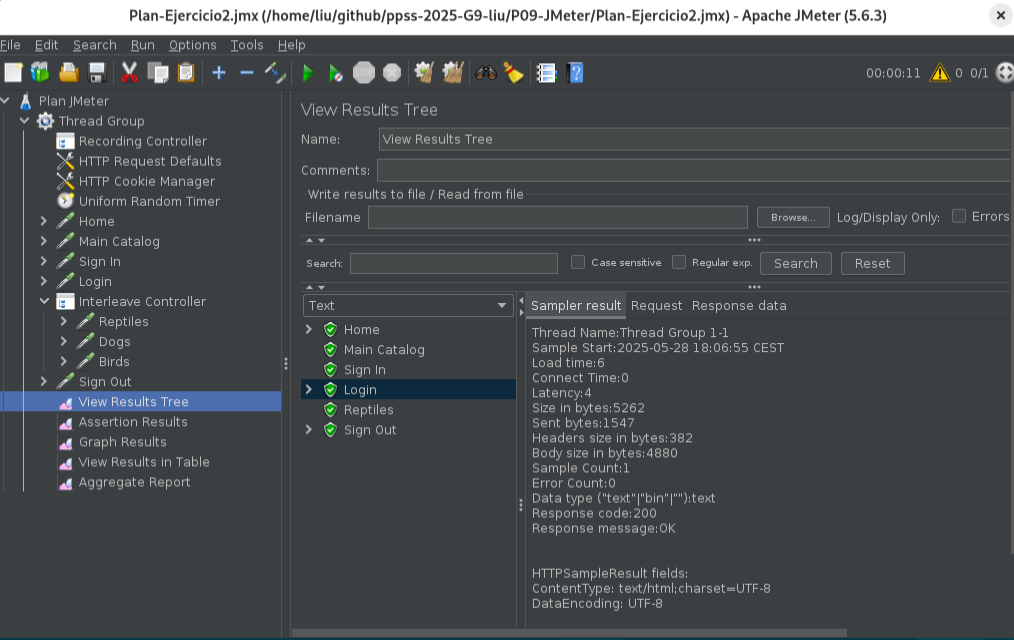Viewport: 1014px width, 640px height.
Task: Select the View Results in Table item
Action: point(133,462)
